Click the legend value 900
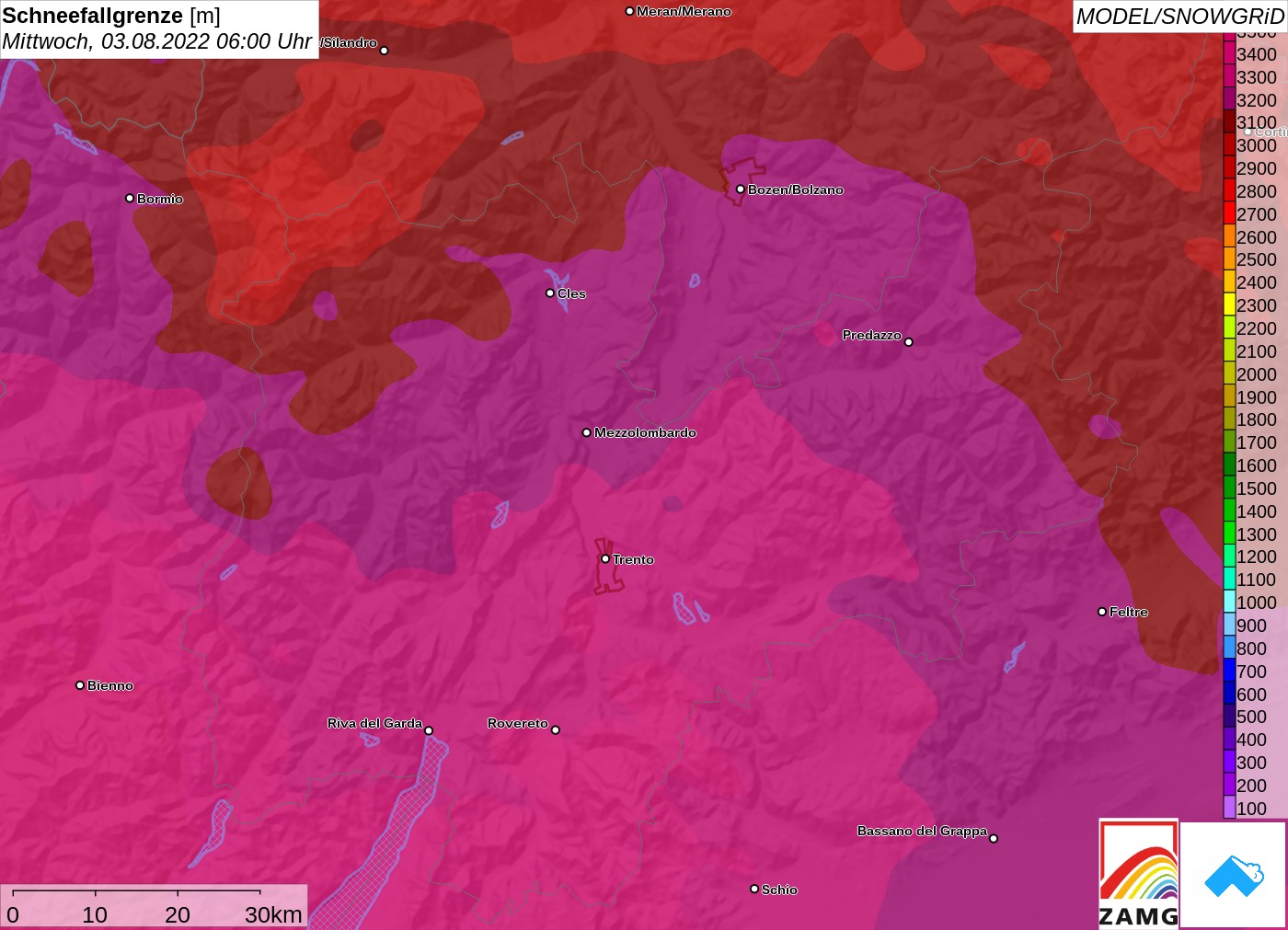The image size is (1288, 930). point(1251,626)
